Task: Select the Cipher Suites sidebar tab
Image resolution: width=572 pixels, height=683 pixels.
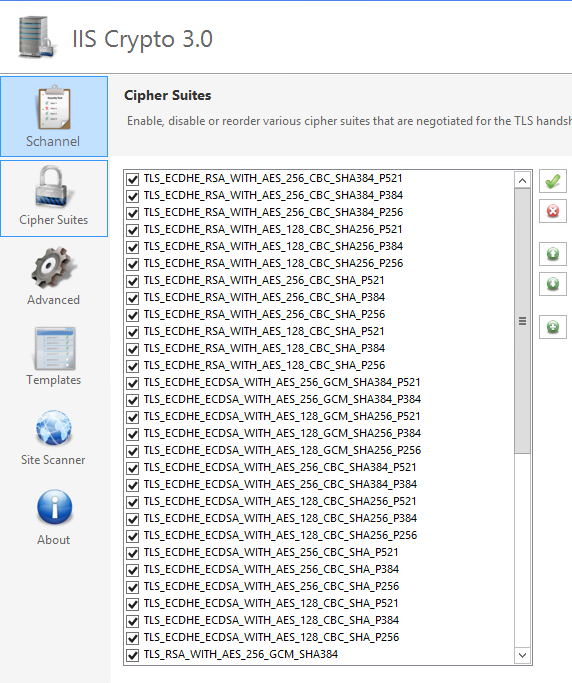Action: tap(54, 198)
